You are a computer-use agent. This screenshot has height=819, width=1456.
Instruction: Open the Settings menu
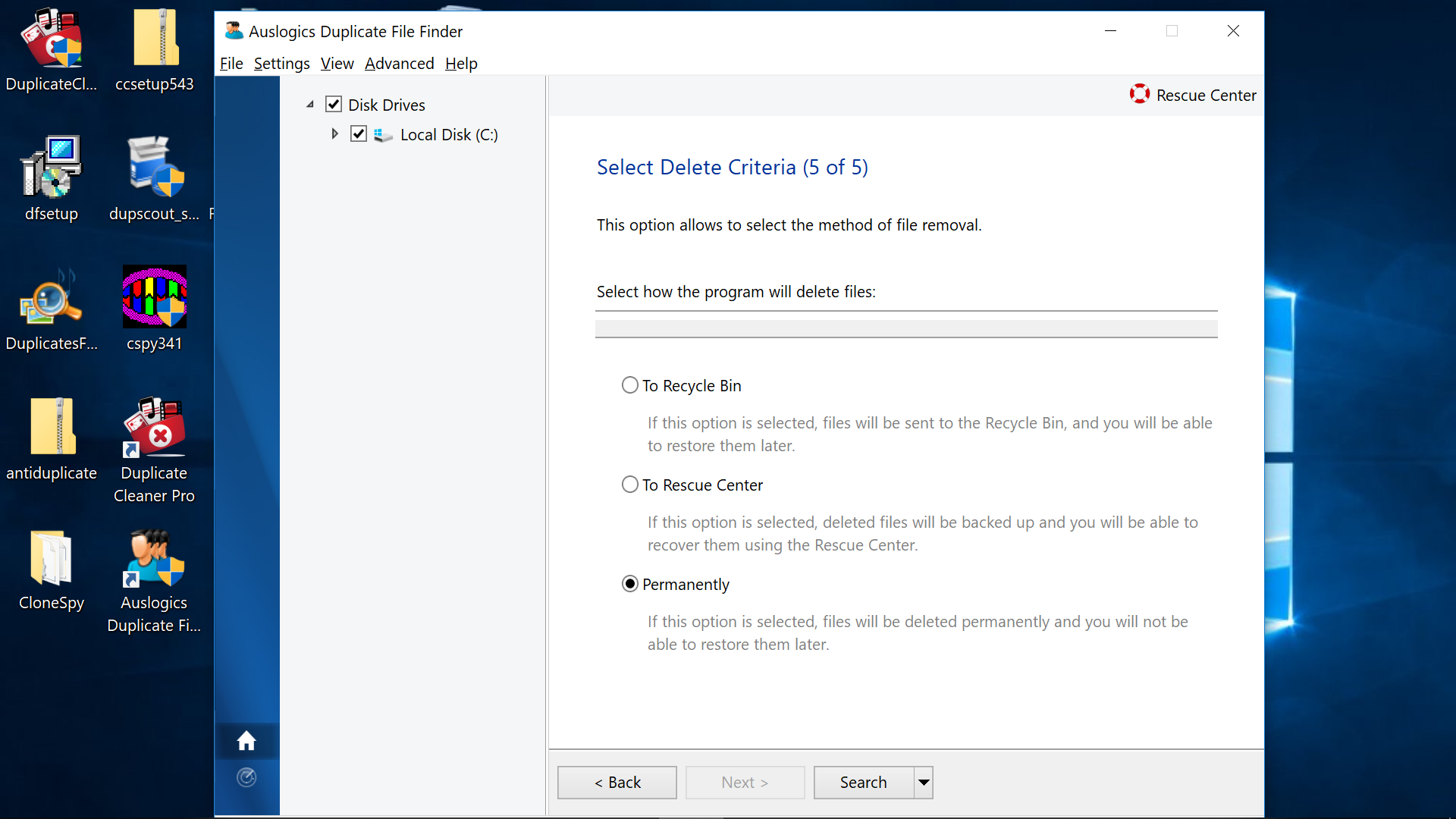281,63
